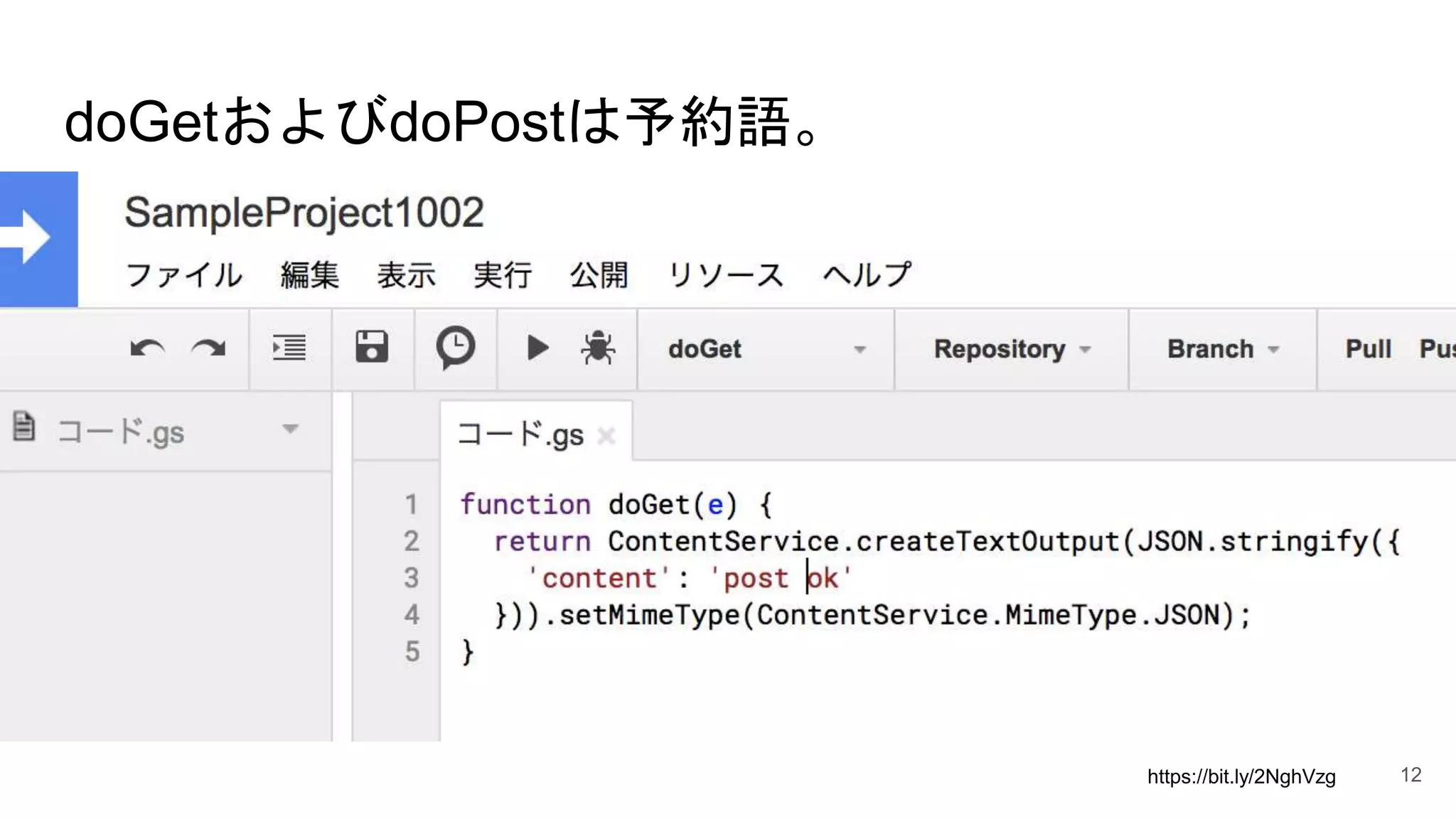
Task: Open the doGet function selector dropdown
Action: click(766, 349)
